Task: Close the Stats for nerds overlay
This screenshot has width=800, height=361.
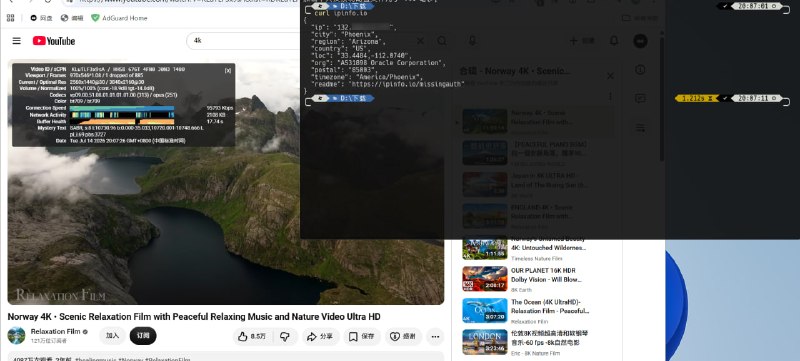Action: point(228,70)
